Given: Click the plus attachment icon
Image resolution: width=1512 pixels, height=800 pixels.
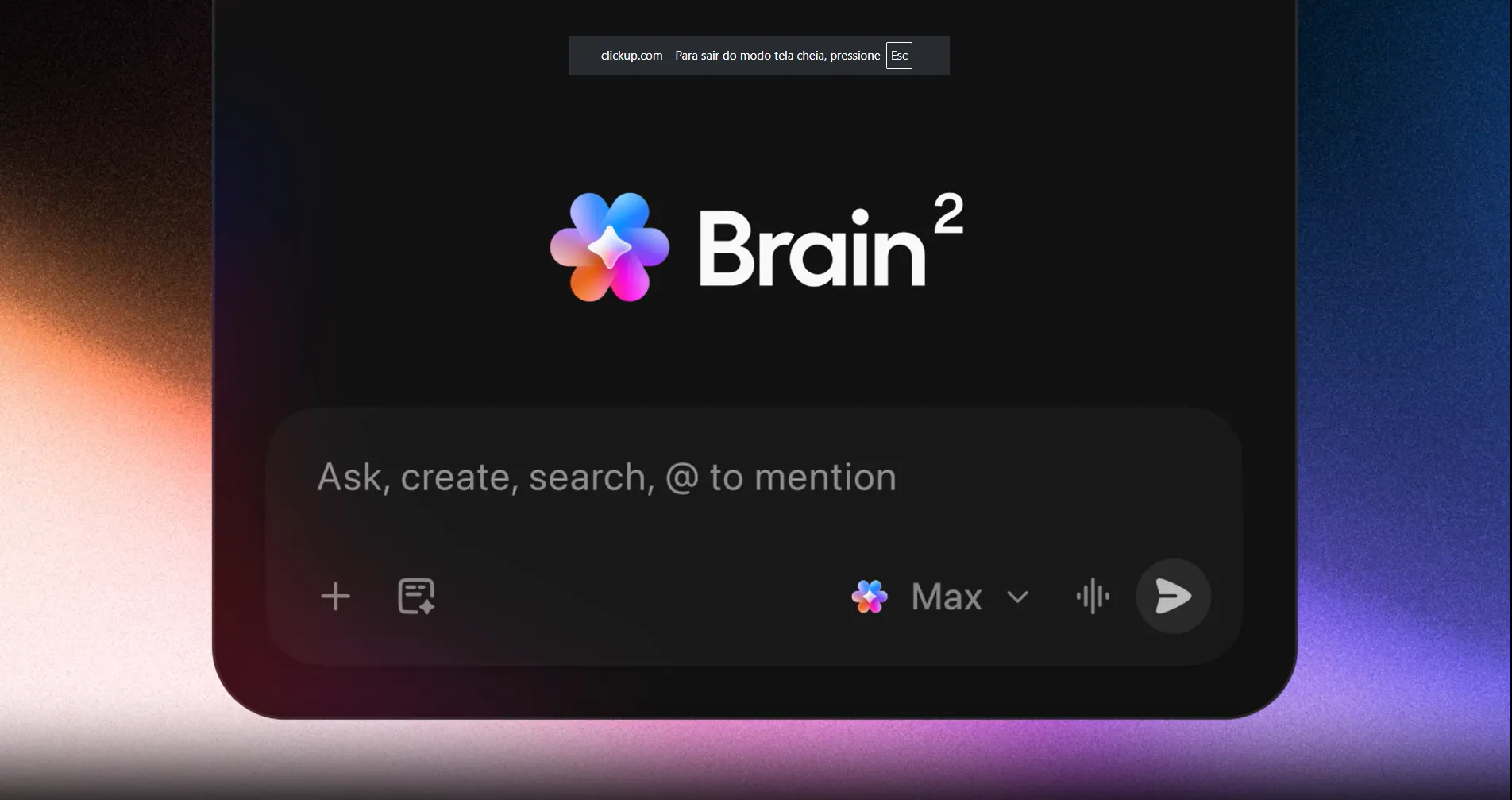Looking at the screenshot, I should point(335,597).
